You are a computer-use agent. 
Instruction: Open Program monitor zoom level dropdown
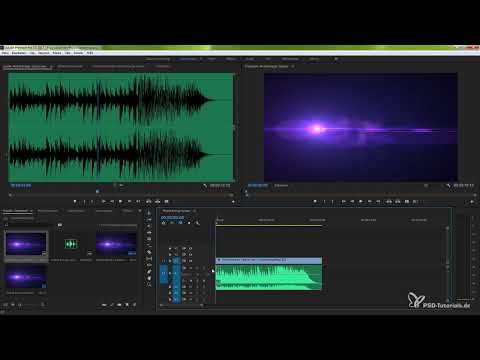[282, 186]
